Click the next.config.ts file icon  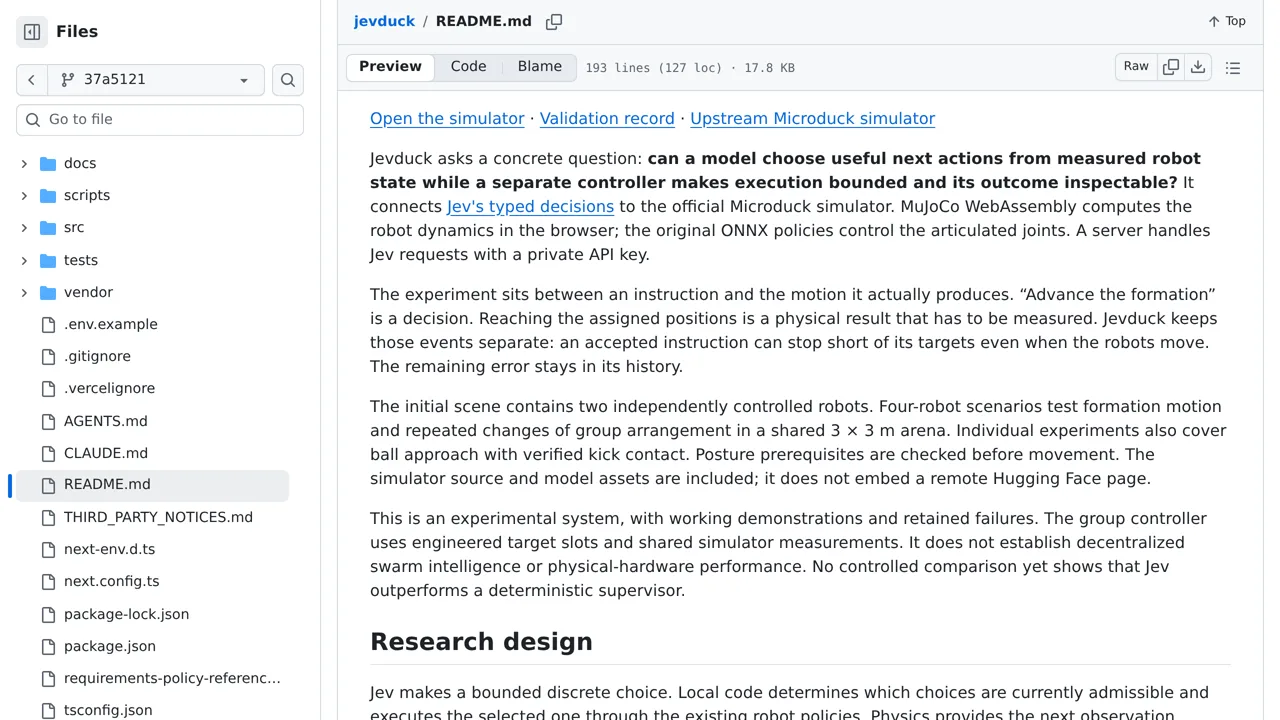[x=48, y=582]
